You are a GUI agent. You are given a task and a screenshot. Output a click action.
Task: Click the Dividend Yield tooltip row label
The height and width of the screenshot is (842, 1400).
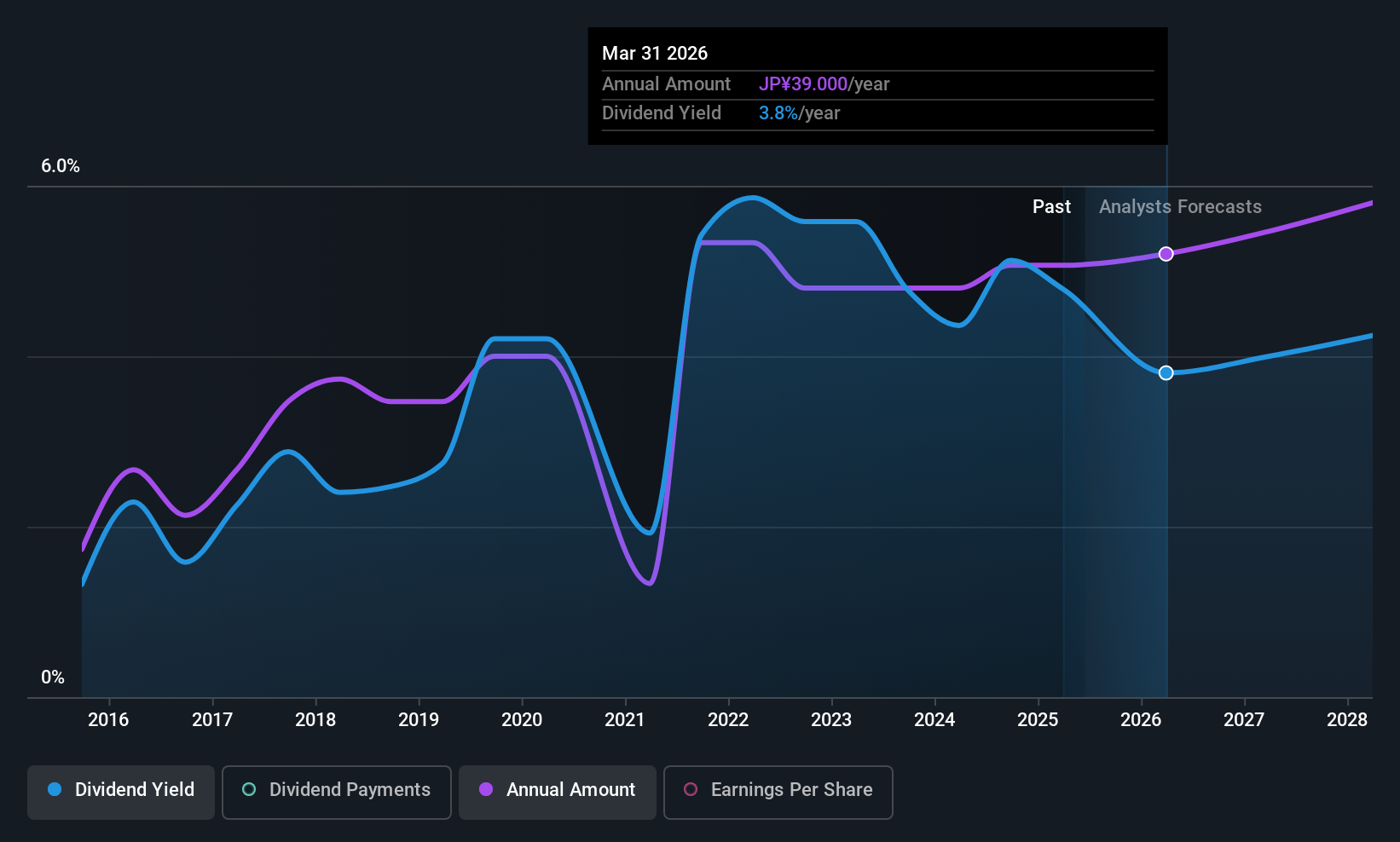[662, 113]
